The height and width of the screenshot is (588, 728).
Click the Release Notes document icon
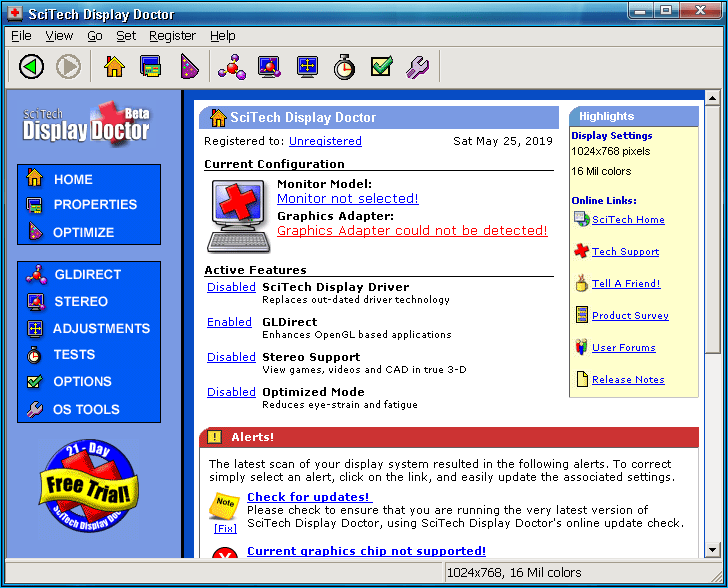(582, 379)
